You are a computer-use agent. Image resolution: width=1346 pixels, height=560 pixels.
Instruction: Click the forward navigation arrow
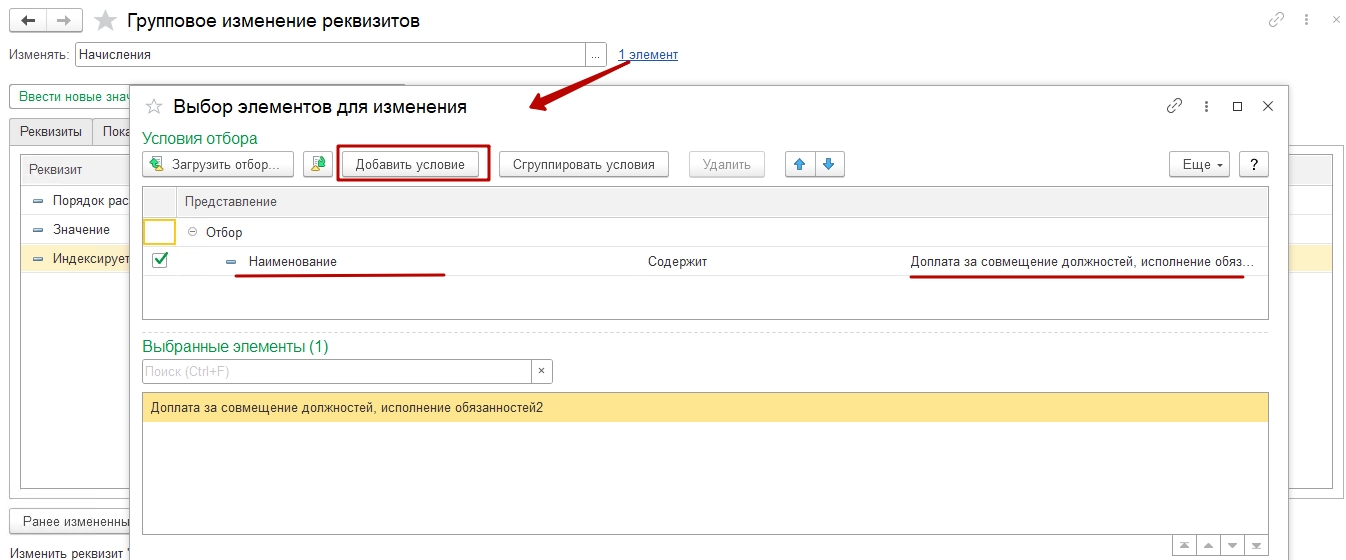click(63, 20)
